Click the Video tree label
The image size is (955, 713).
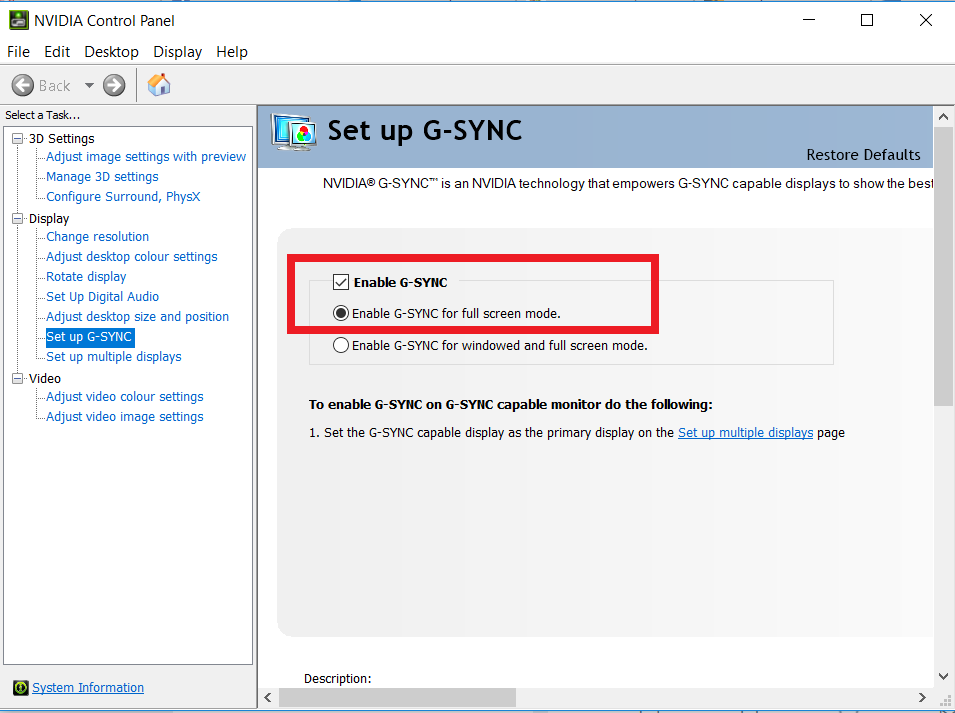(x=45, y=379)
